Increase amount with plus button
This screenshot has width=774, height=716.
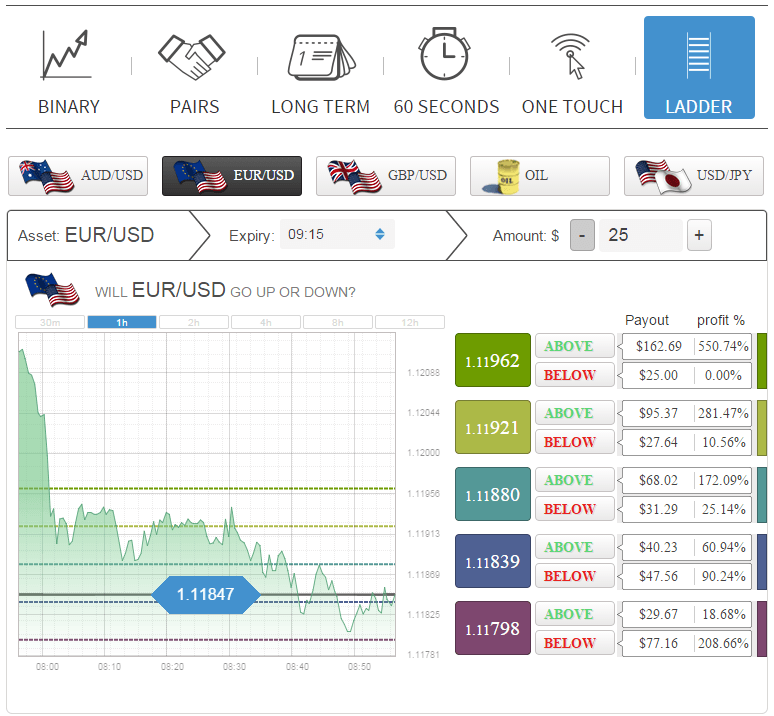click(699, 235)
